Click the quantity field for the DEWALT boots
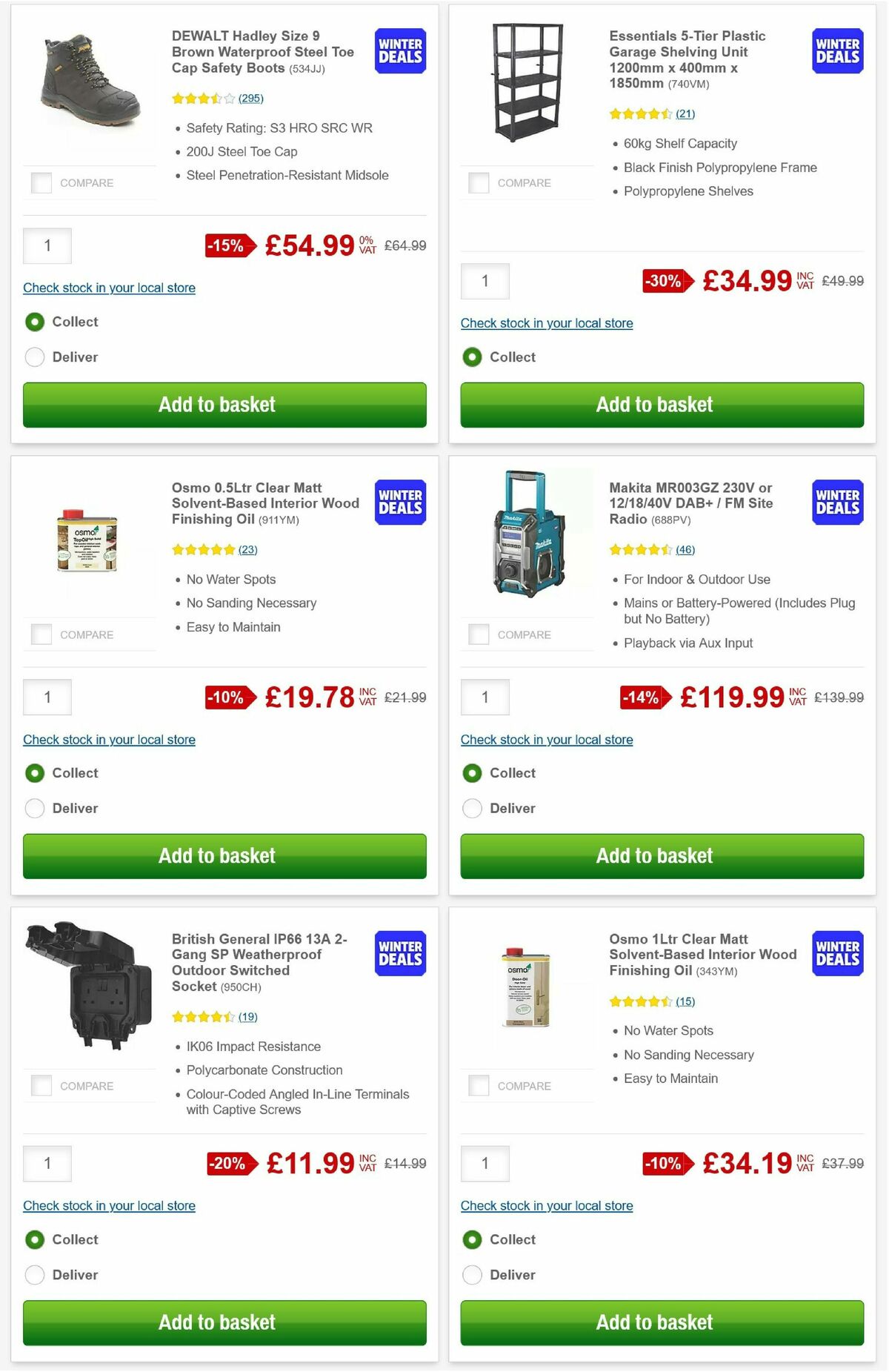Image resolution: width=889 pixels, height=1372 pixels. 47,245
